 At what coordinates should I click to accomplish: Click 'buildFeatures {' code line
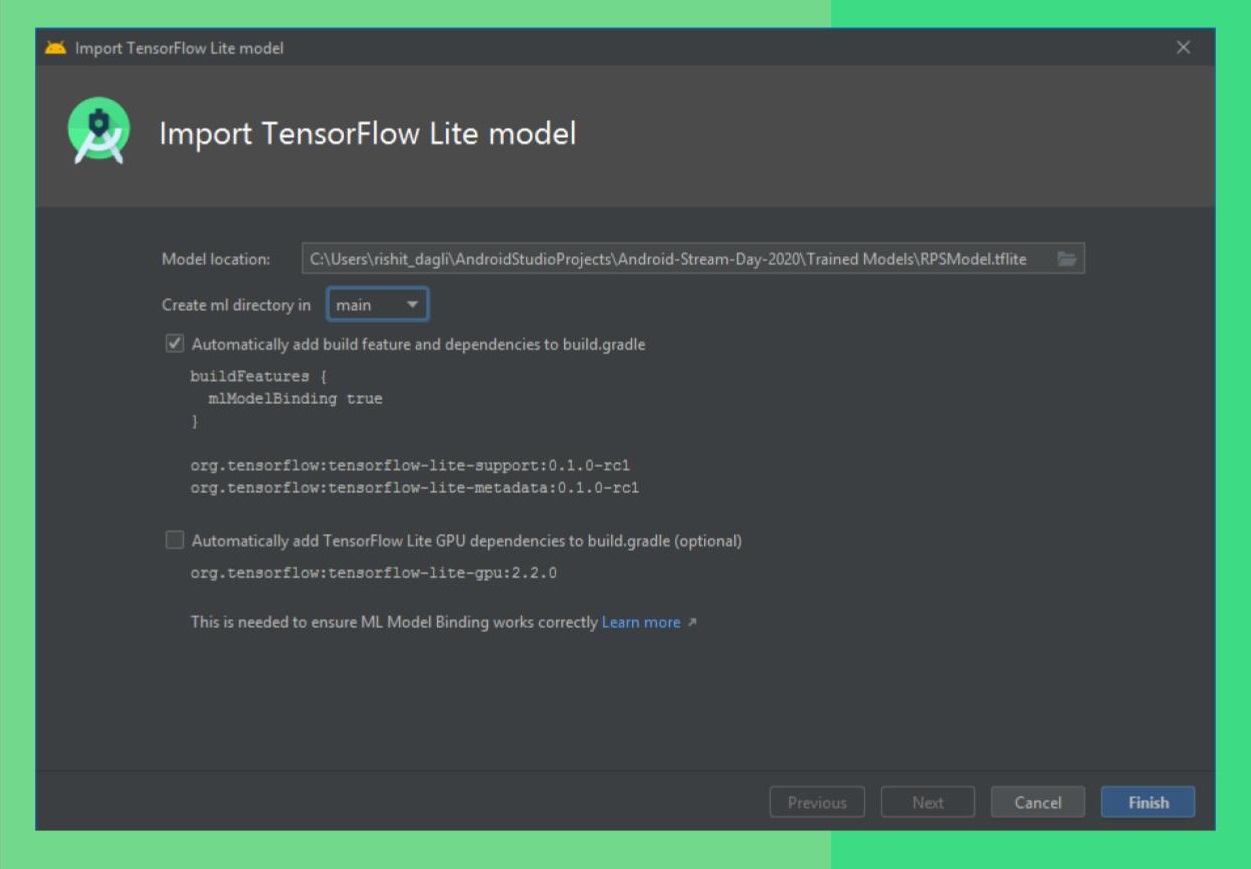(259, 377)
